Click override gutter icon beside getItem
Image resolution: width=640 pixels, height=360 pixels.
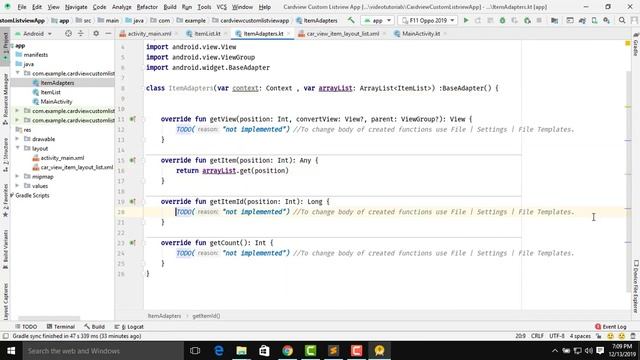pyautogui.click(x=133, y=160)
